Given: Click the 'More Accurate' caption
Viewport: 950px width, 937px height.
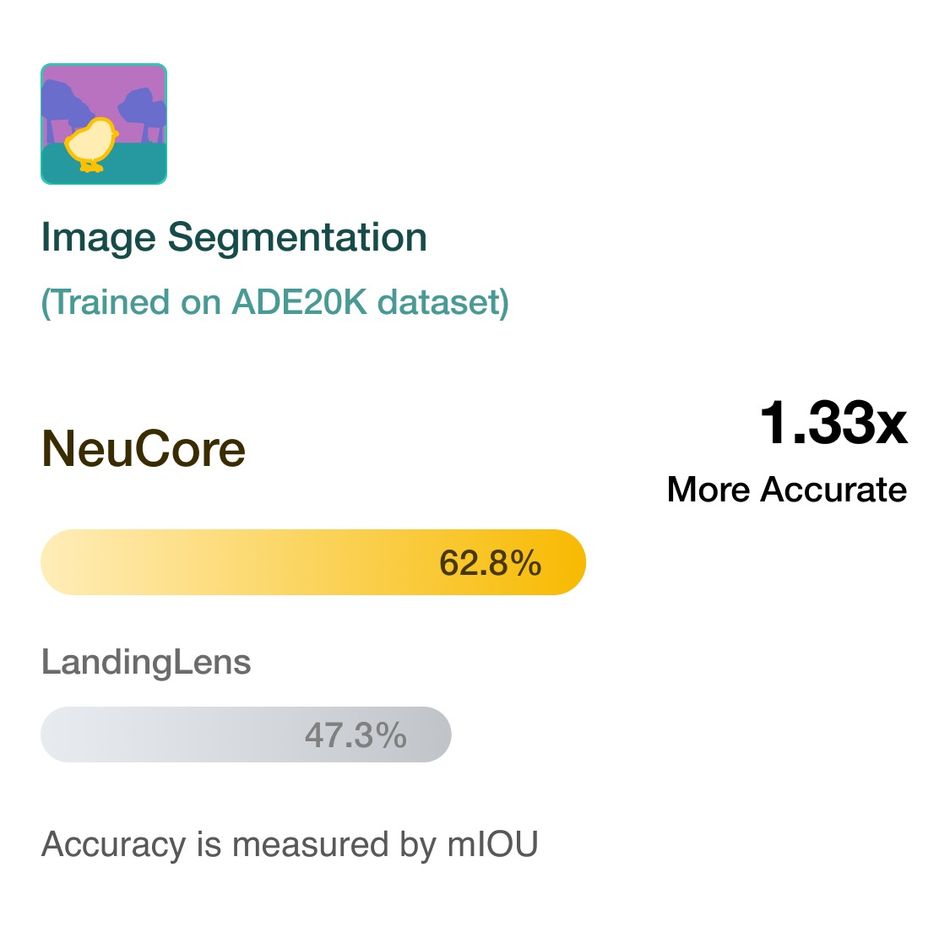Looking at the screenshot, I should point(787,489).
